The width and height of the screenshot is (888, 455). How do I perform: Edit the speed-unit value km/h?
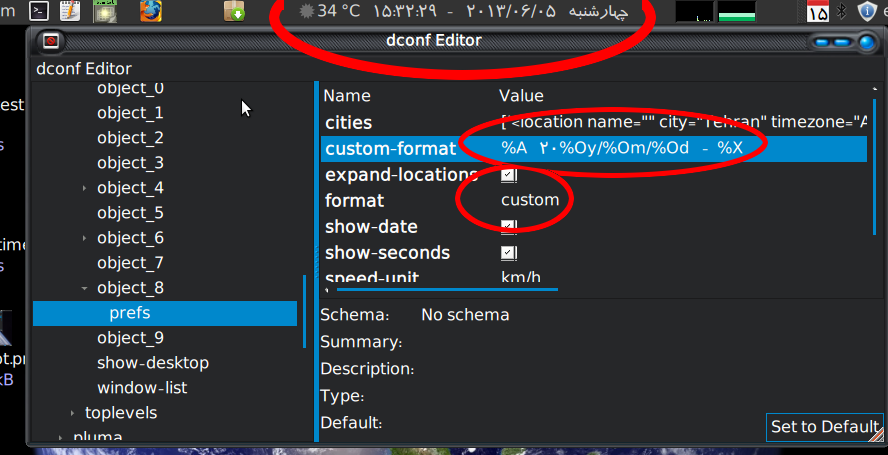[x=520, y=277]
